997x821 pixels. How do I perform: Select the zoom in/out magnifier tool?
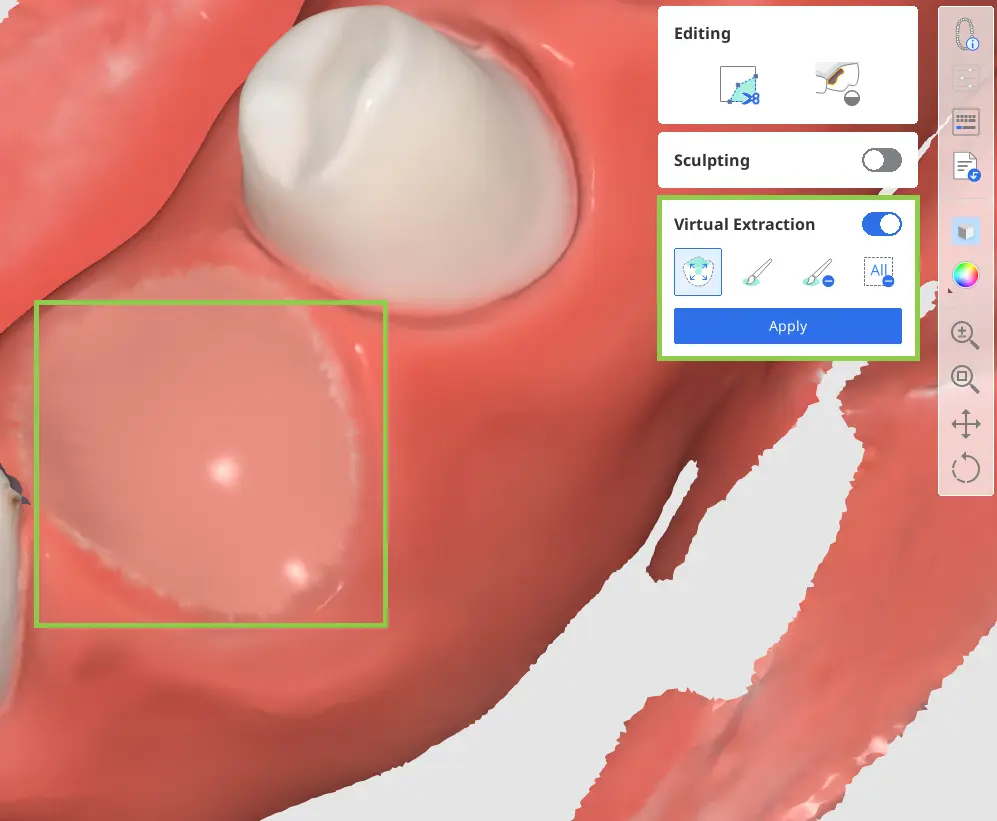pyautogui.click(x=965, y=335)
